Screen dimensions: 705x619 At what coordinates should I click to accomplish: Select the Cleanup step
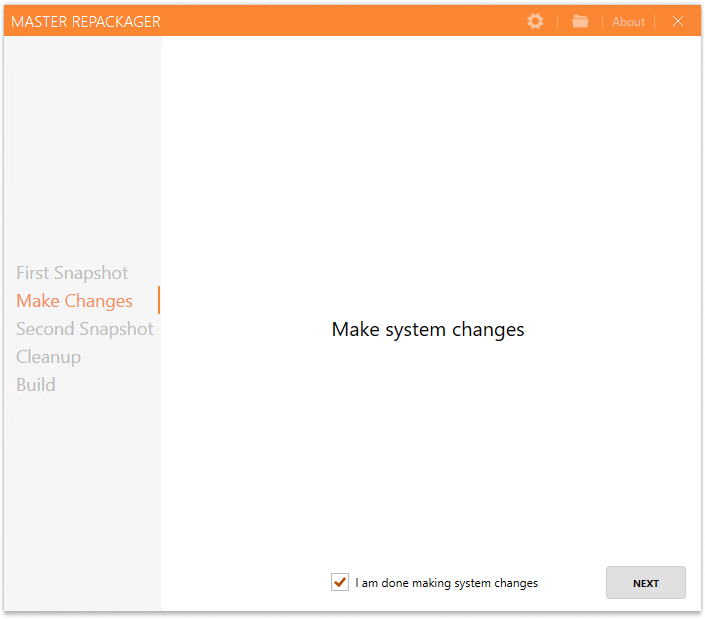pyautogui.click(x=49, y=357)
